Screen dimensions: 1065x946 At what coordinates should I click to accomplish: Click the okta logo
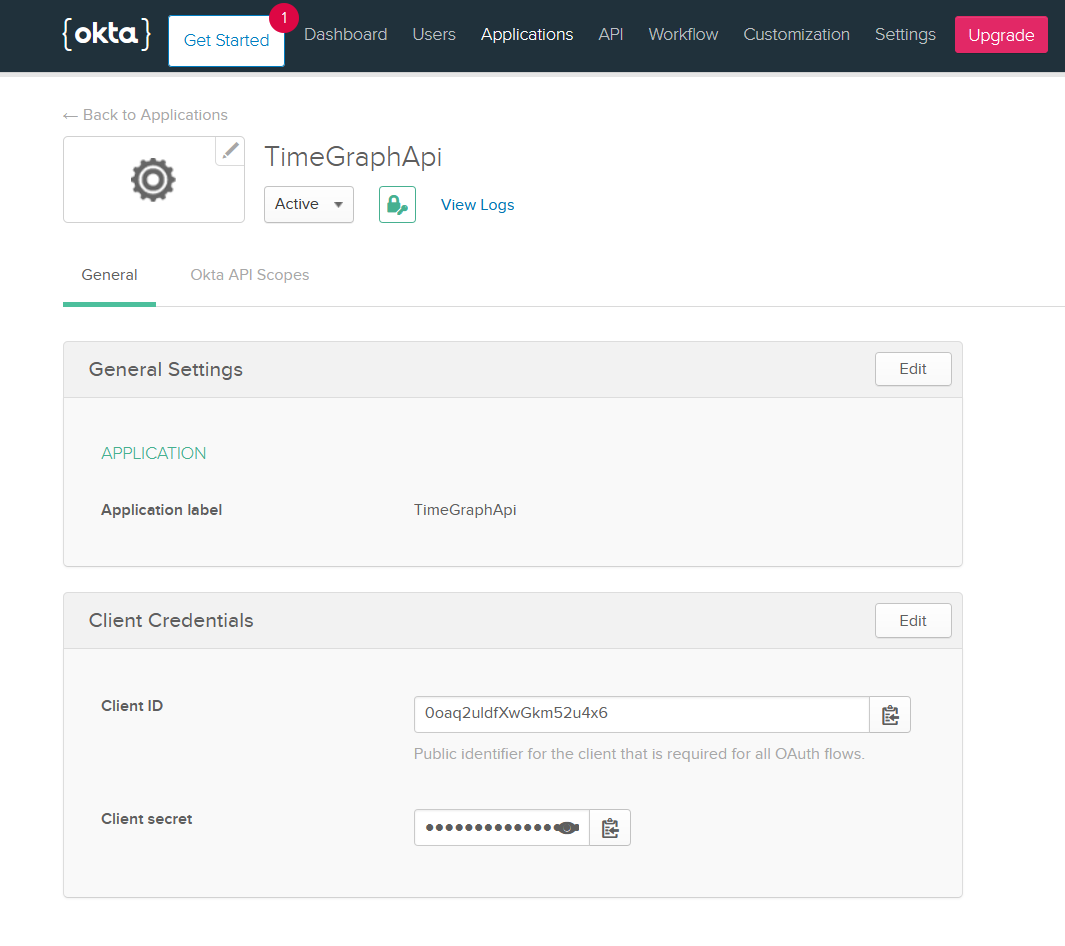pos(106,34)
